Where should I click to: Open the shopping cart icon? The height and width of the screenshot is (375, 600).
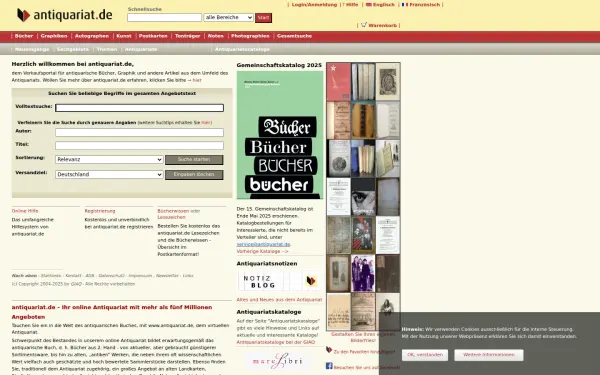pos(364,25)
